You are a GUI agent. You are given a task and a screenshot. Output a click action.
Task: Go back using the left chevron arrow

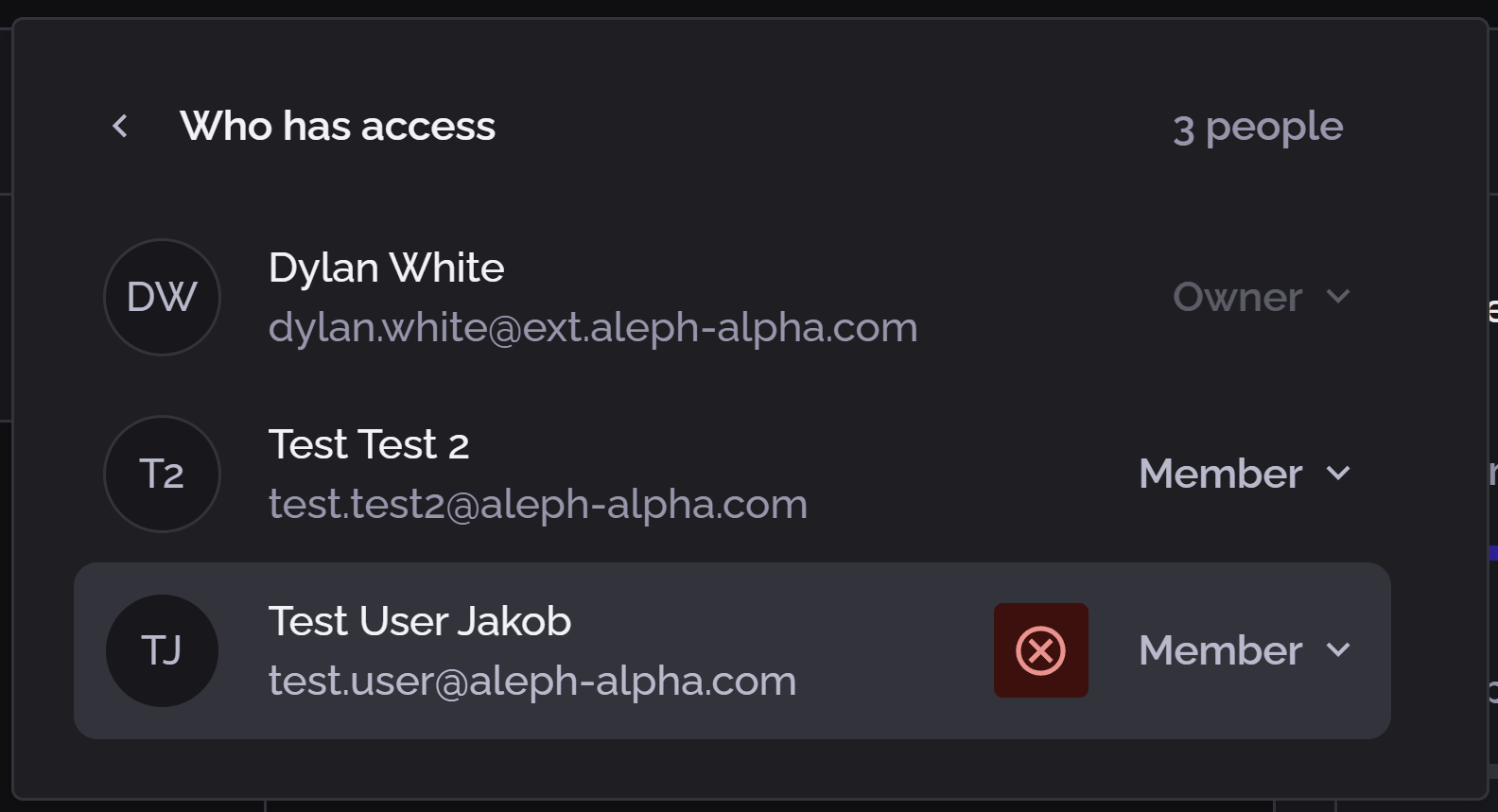[x=120, y=126]
